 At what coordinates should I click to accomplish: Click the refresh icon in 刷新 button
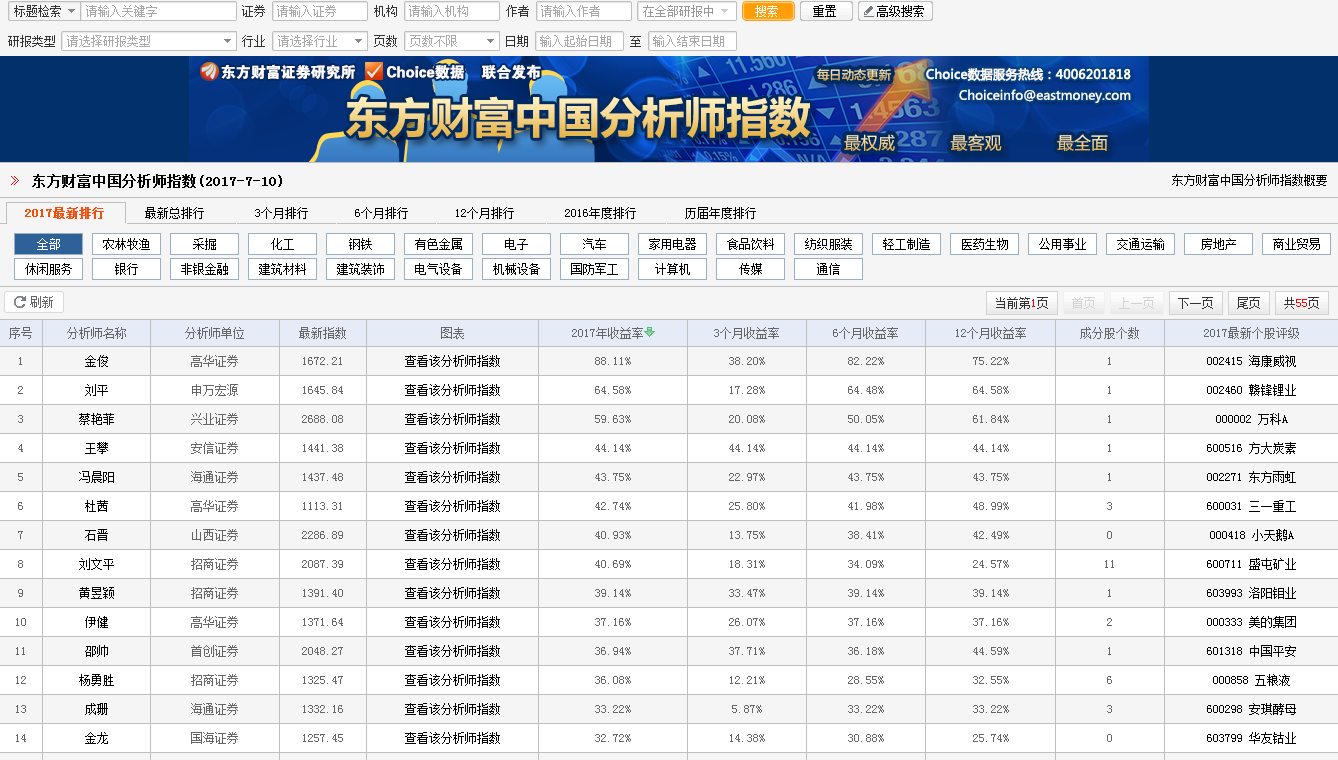click(x=19, y=302)
